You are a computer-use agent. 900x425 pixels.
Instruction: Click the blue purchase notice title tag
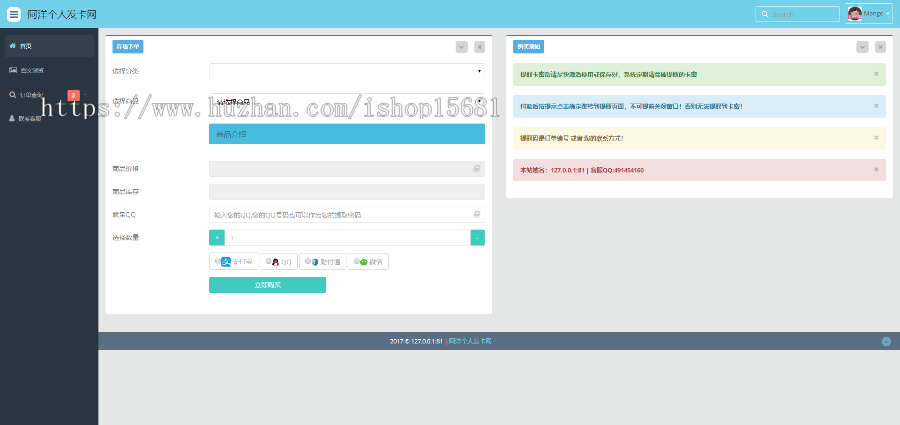[x=528, y=47]
